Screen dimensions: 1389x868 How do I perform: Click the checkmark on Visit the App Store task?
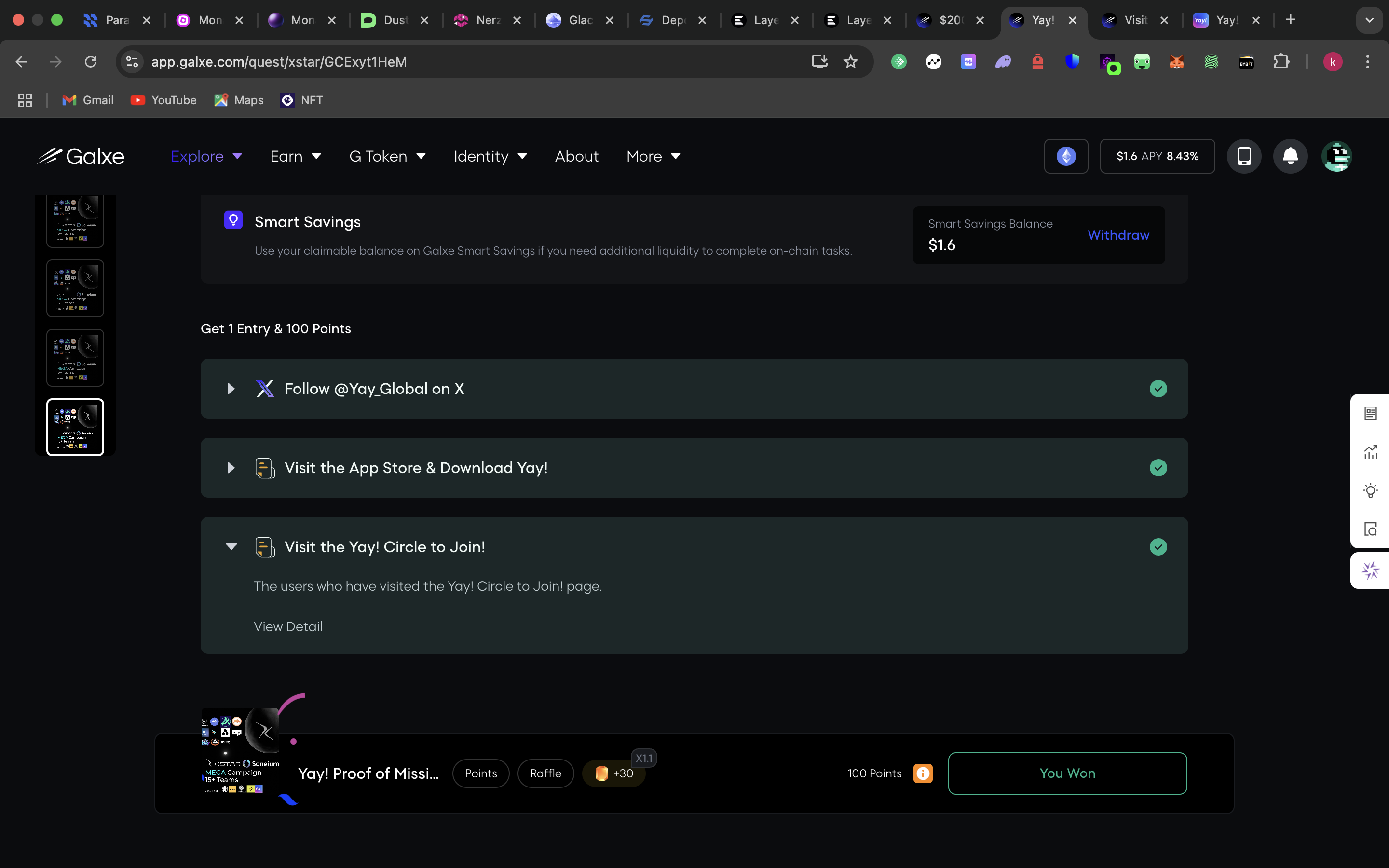1159,468
